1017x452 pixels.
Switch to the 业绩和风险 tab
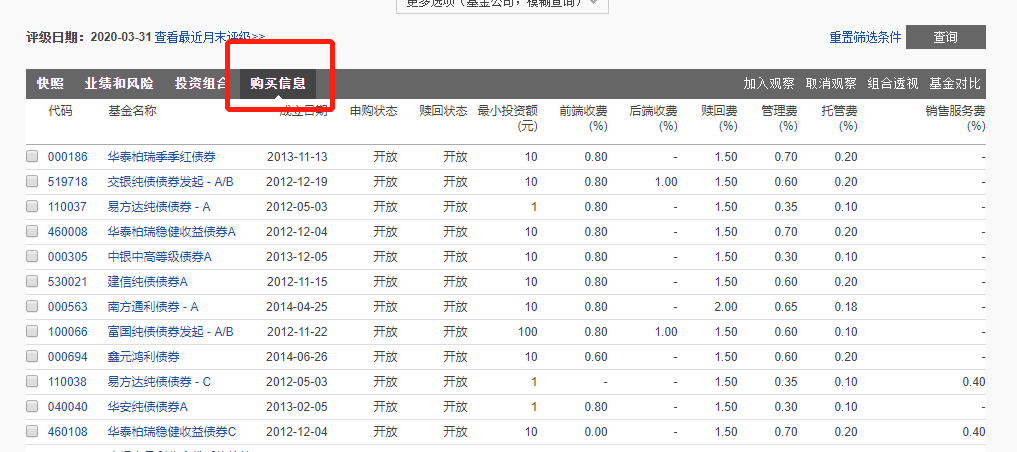119,84
